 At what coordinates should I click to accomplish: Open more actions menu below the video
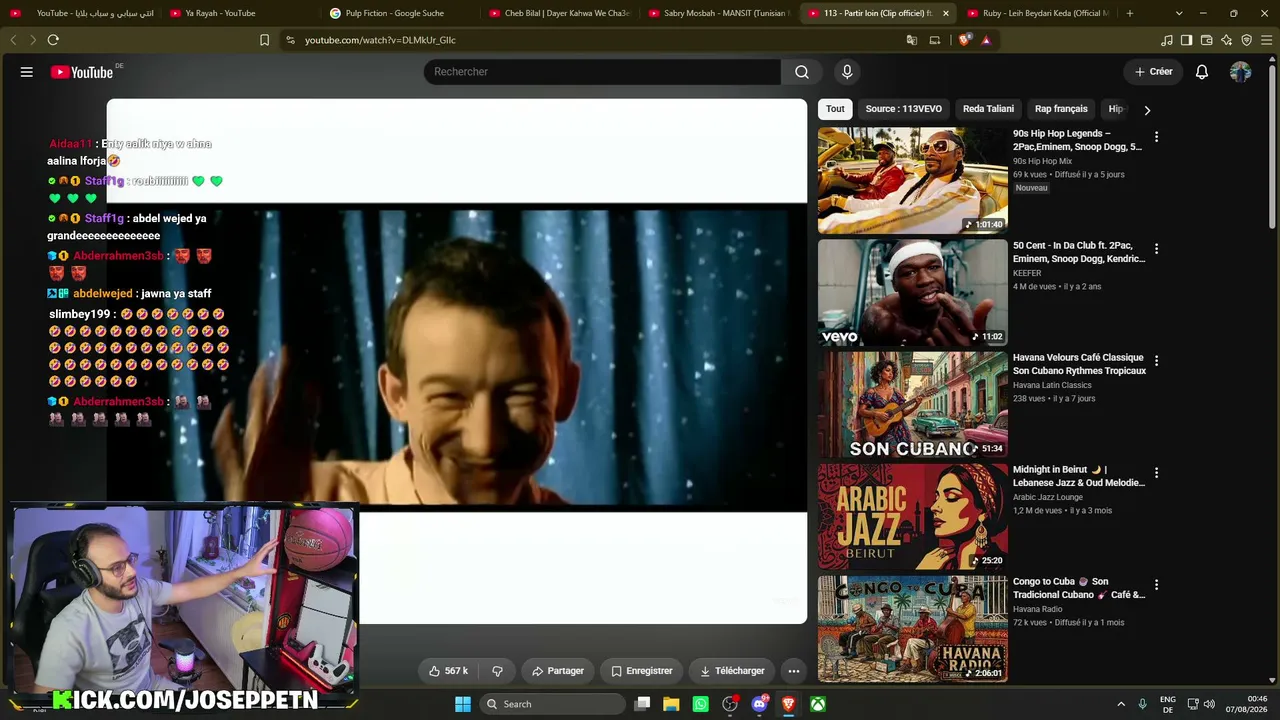tap(794, 671)
